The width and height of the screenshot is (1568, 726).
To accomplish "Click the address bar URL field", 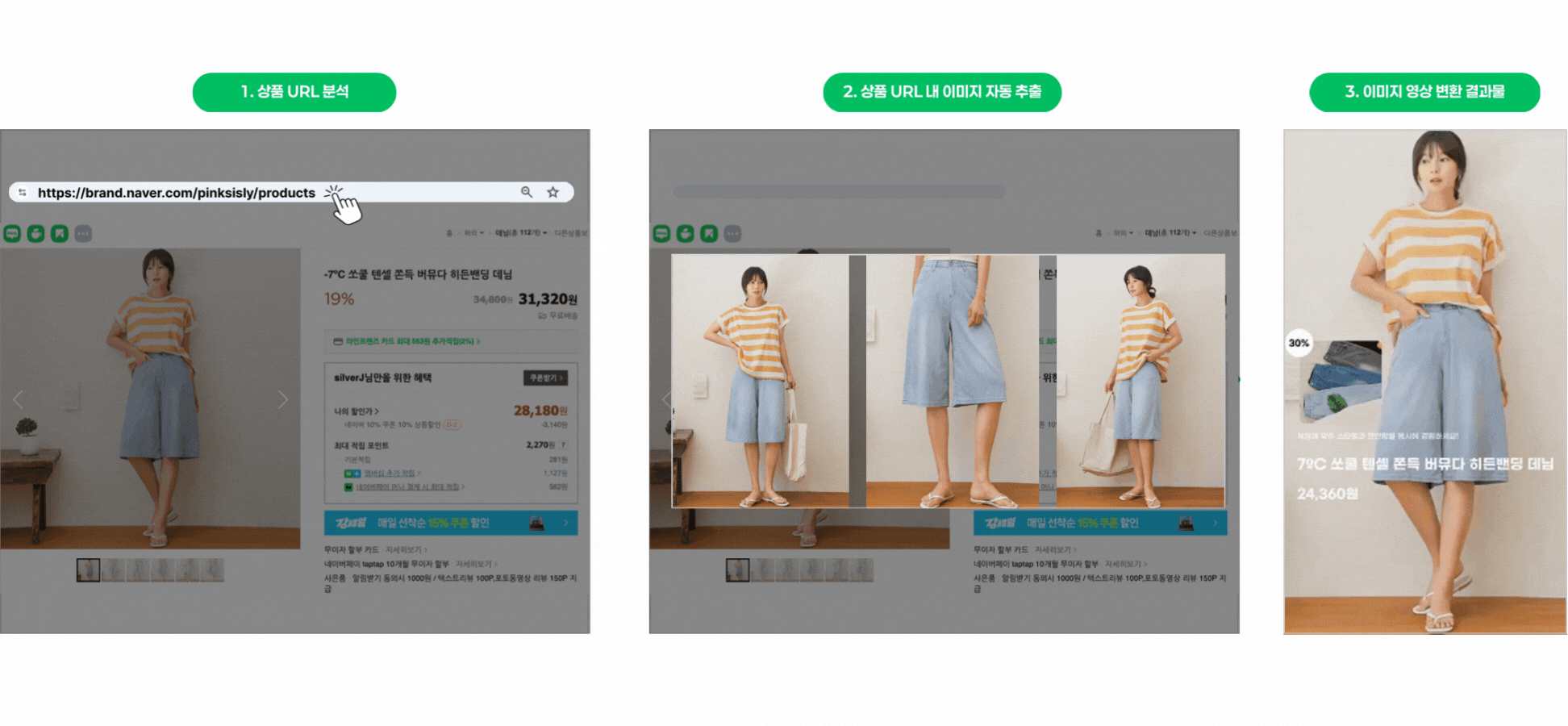I will click(176, 193).
